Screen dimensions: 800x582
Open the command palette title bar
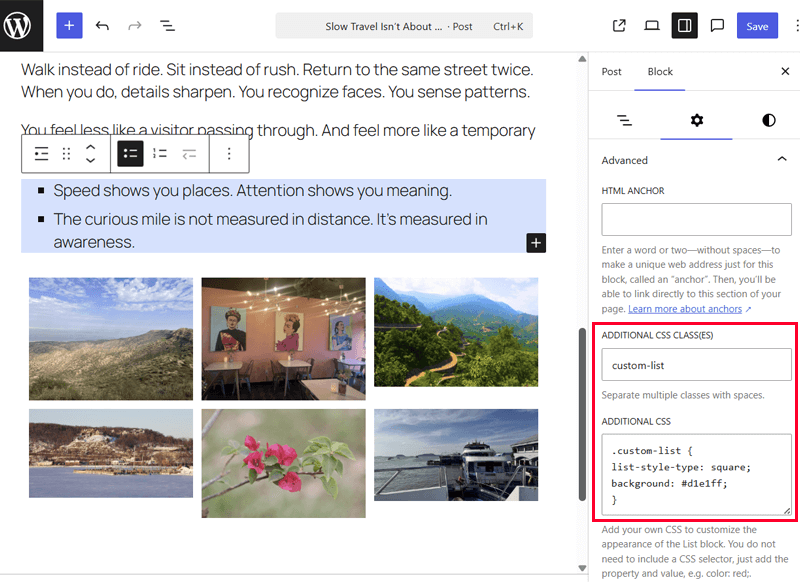404,26
